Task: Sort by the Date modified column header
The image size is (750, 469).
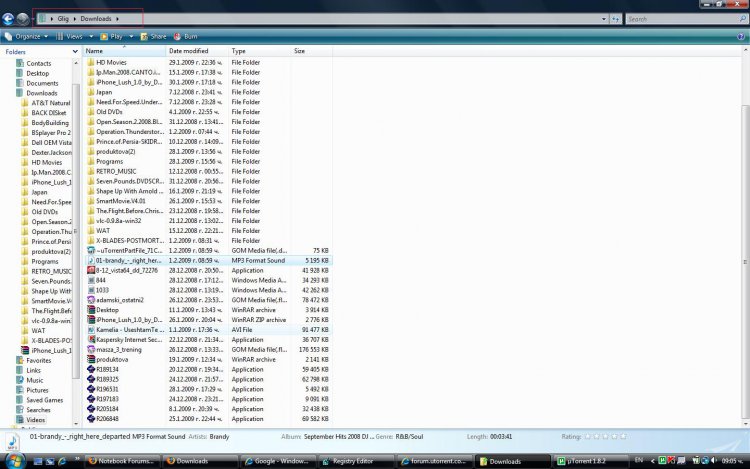Action: point(197,51)
